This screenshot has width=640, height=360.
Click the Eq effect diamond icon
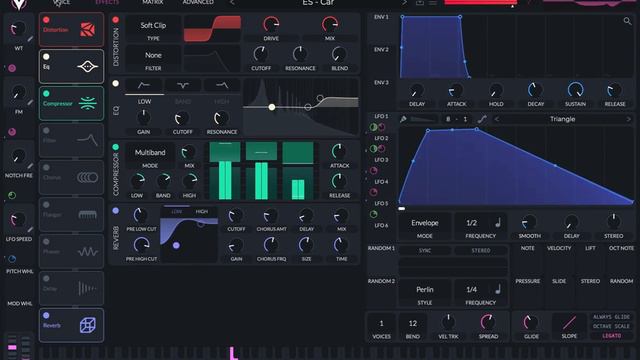(x=87, y=67)
